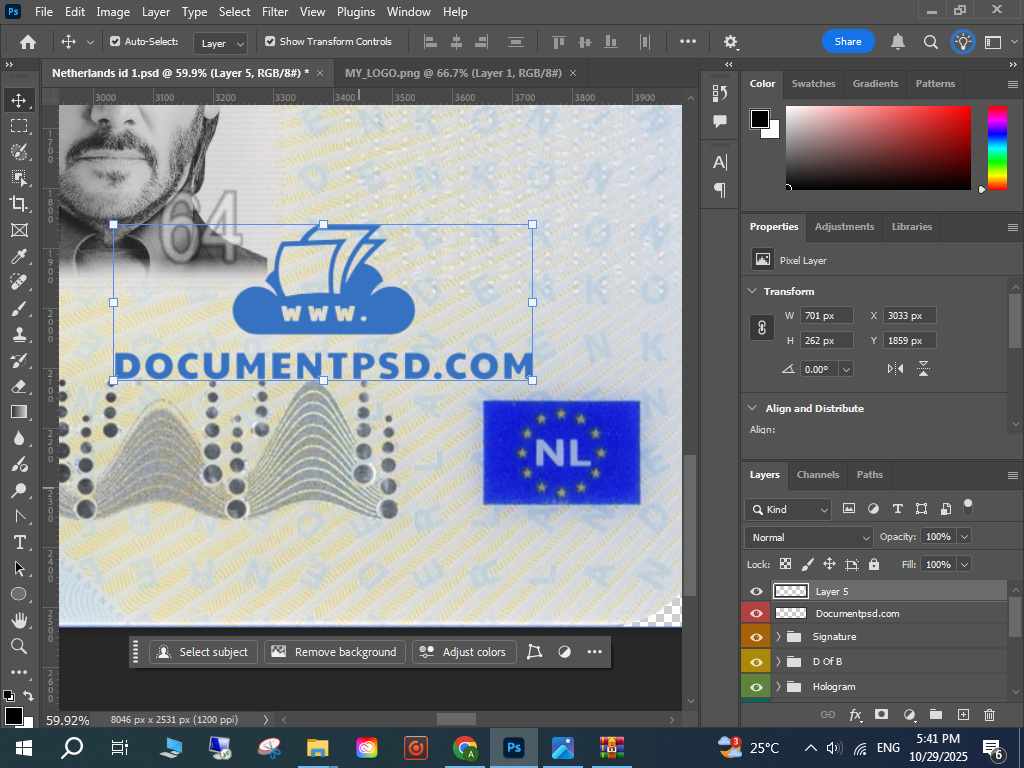Viewport: 1024px width, 768px height.
Task: Pick the Brush tool
Action: [19, 309]
